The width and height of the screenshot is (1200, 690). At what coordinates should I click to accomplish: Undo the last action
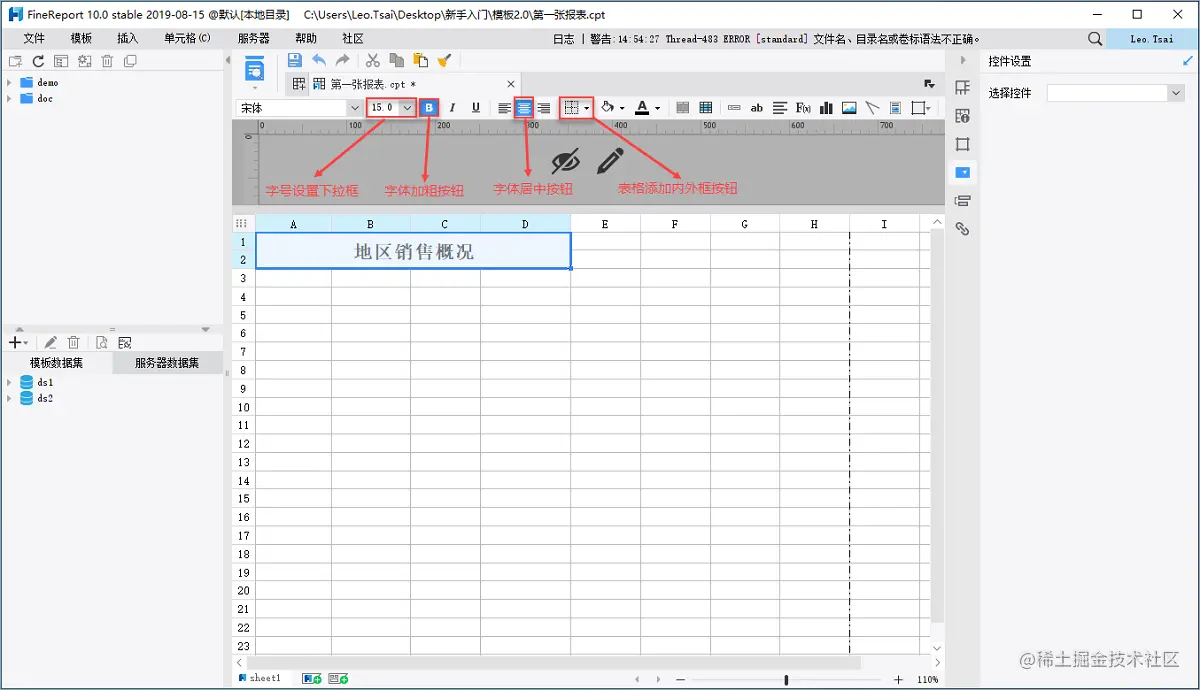pyautogui.click(x=319, y=60)
